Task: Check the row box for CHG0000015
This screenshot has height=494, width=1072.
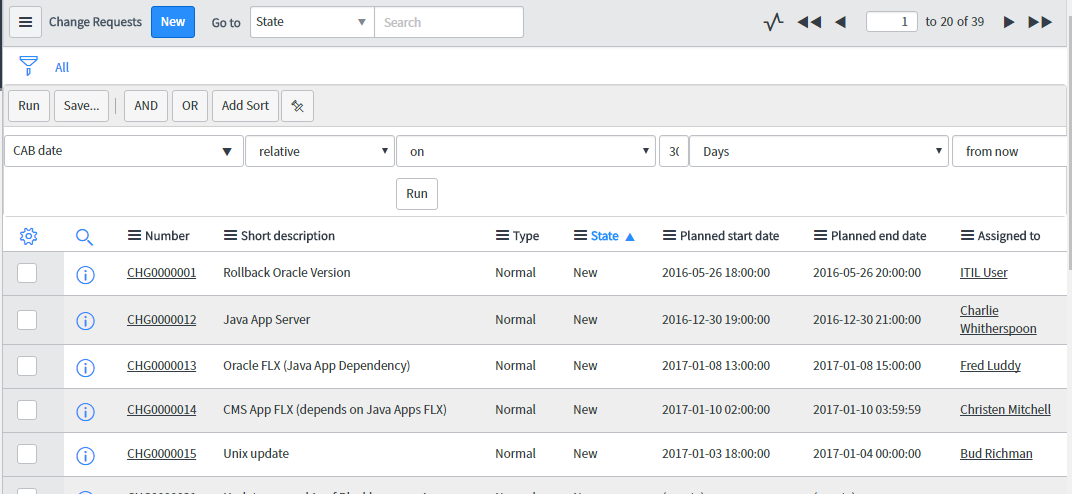Action: (x=27, y=454)
